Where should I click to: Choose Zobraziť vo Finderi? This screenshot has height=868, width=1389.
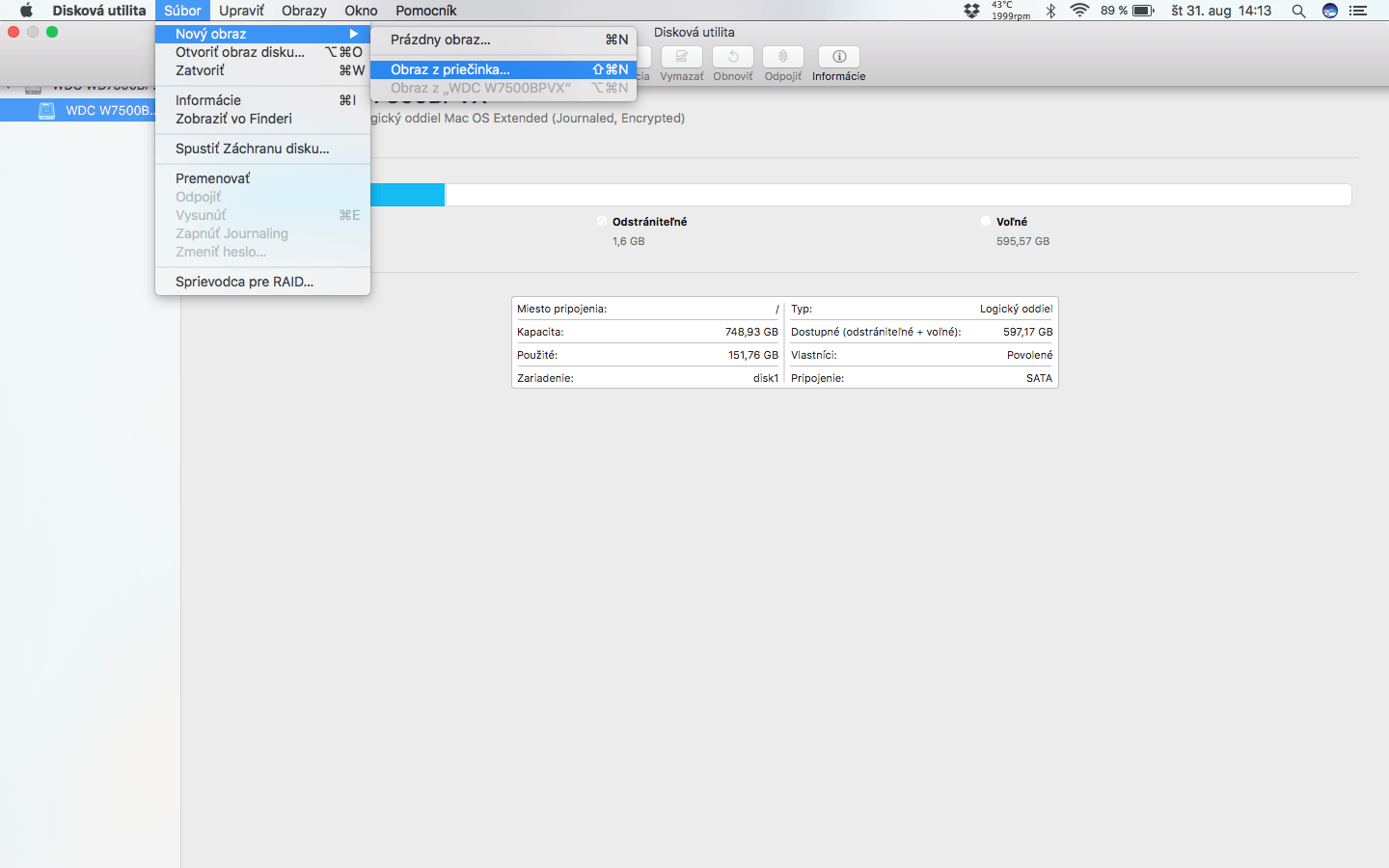click(x=262, y=119)
